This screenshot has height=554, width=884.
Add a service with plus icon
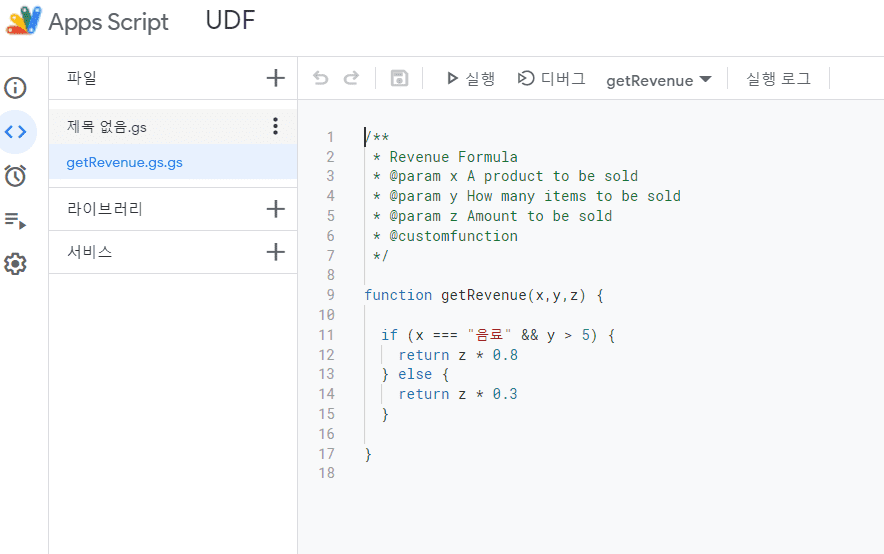276,252
